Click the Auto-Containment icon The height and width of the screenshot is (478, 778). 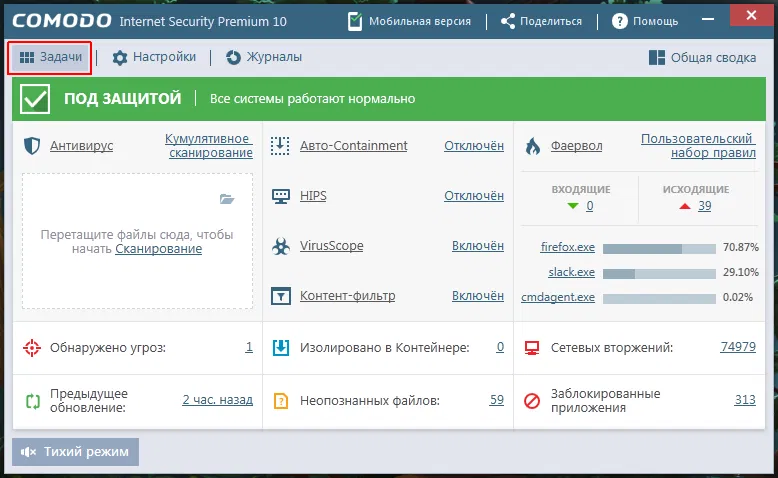click(281, 146)
